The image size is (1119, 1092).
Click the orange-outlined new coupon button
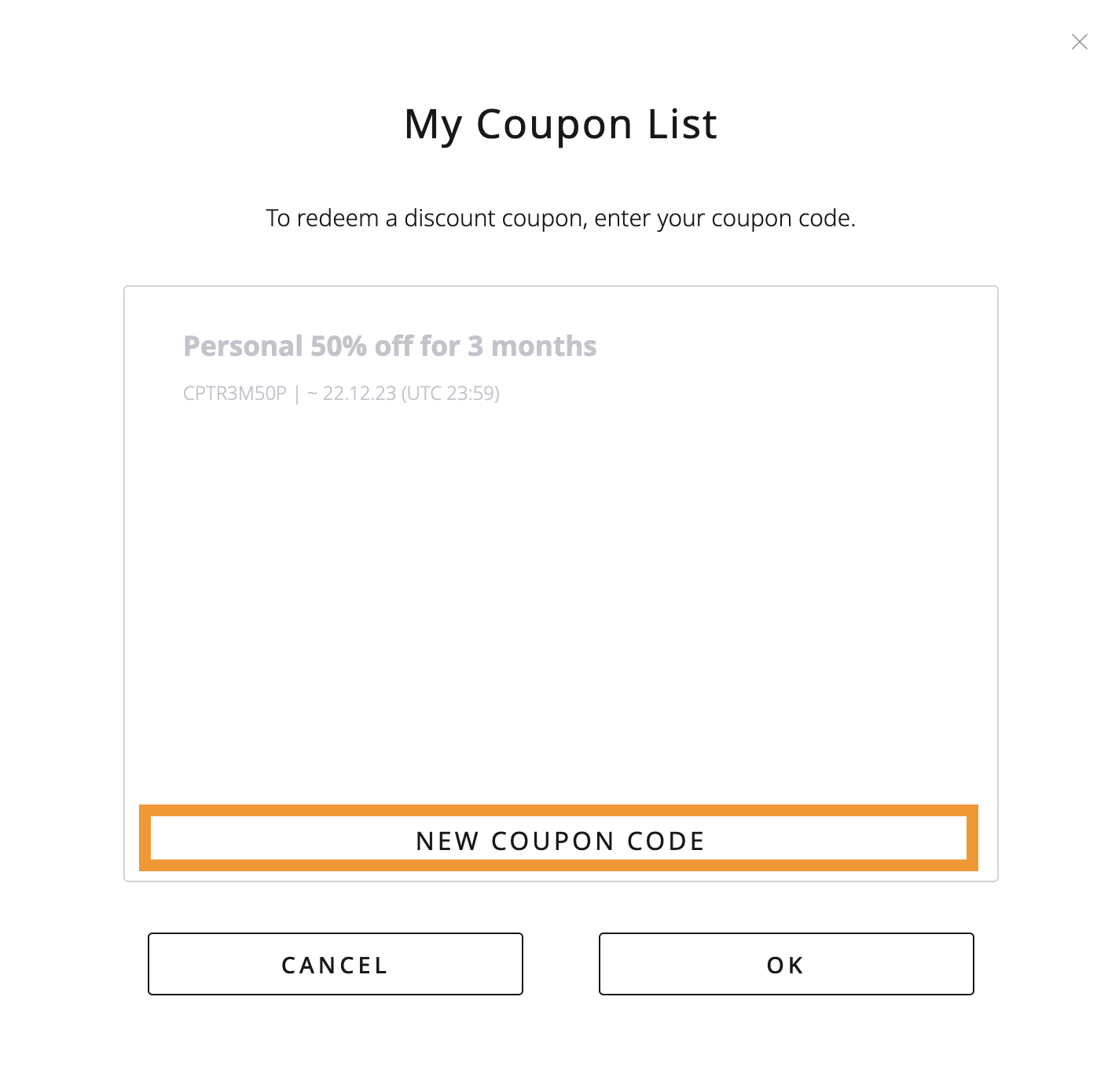coord(559,840)
